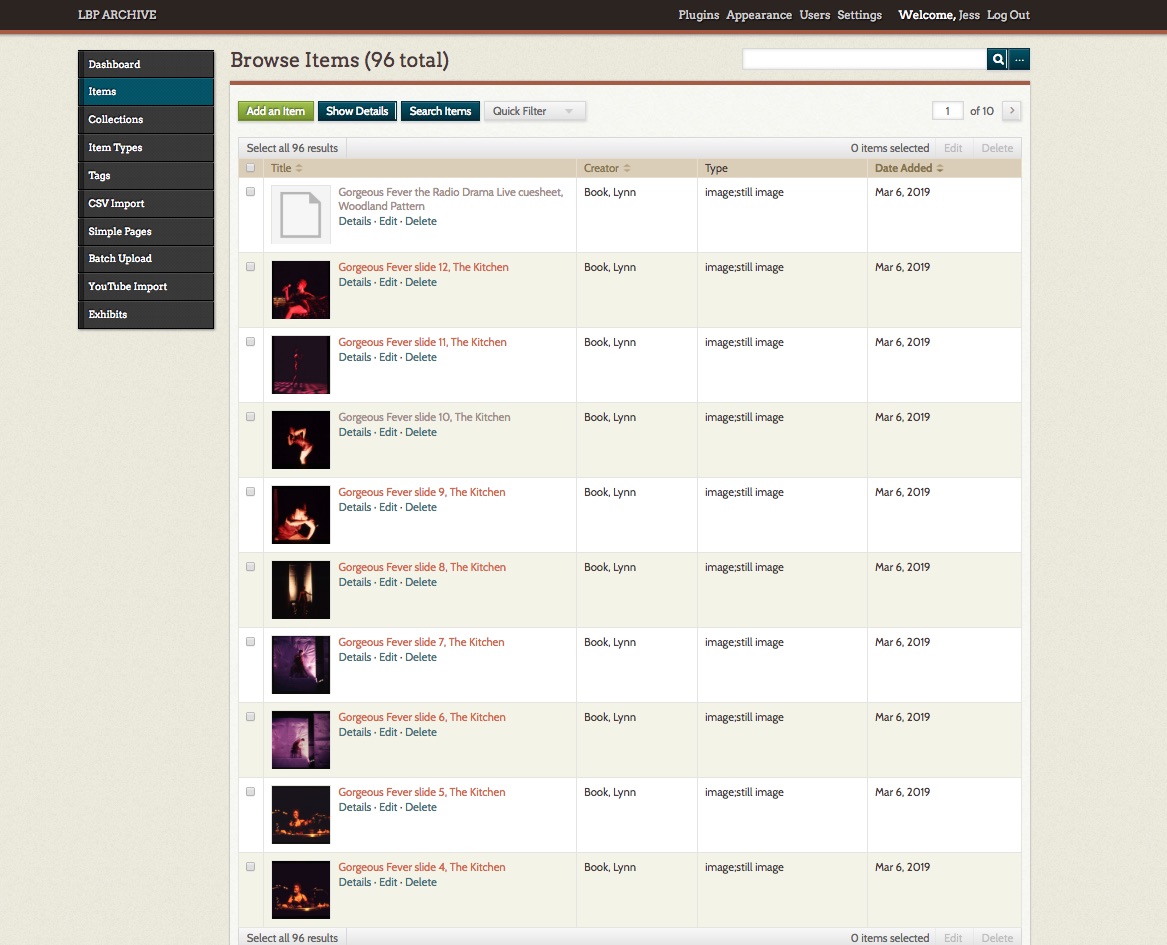Select checkbox for slide 11 item

tap(250, 342)
